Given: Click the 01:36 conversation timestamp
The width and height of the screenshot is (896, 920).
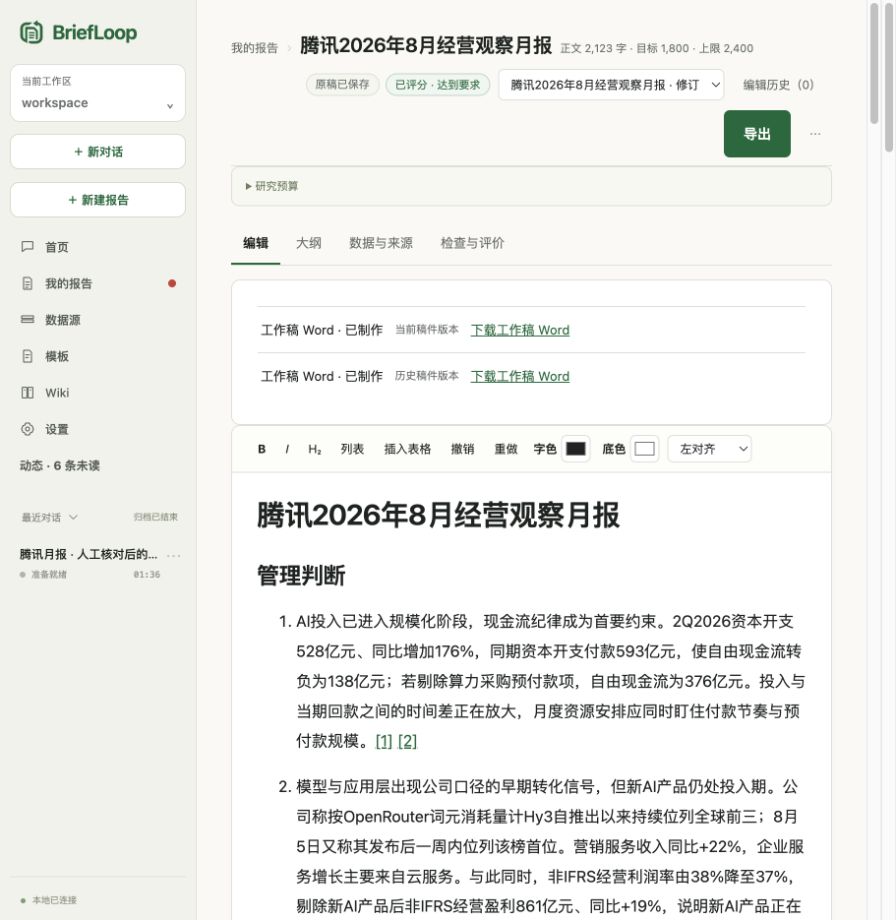Looking at the screenshot, I should tap(146, 574).
